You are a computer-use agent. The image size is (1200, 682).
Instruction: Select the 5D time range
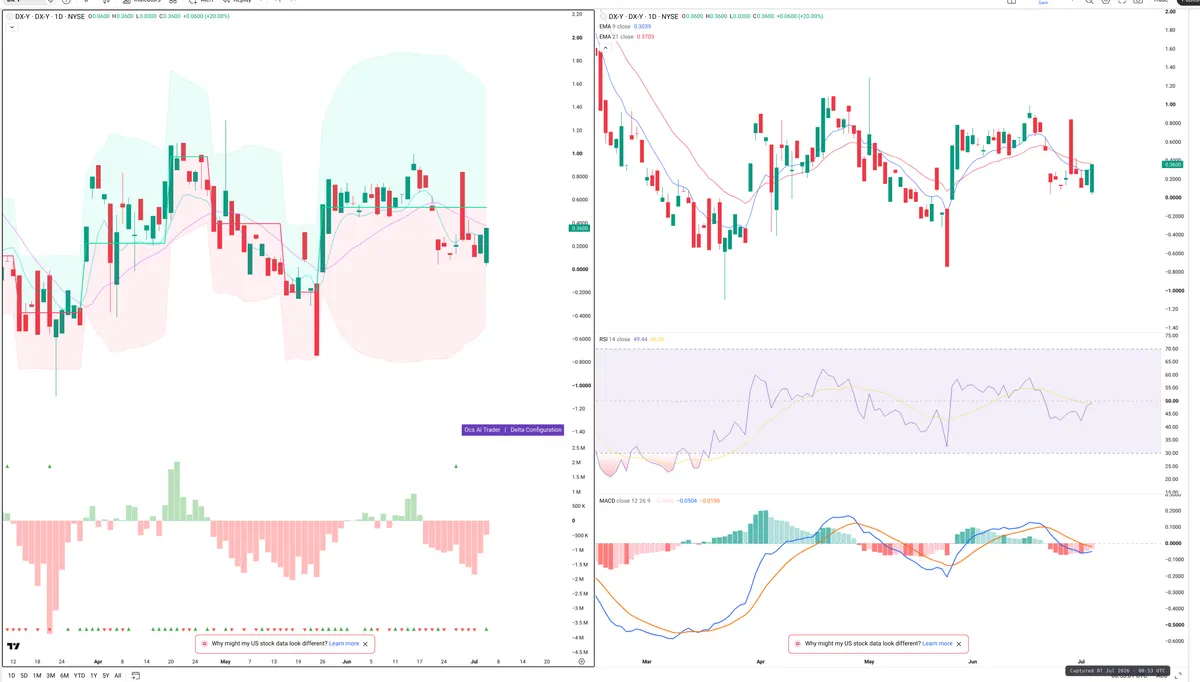point(23,675)
